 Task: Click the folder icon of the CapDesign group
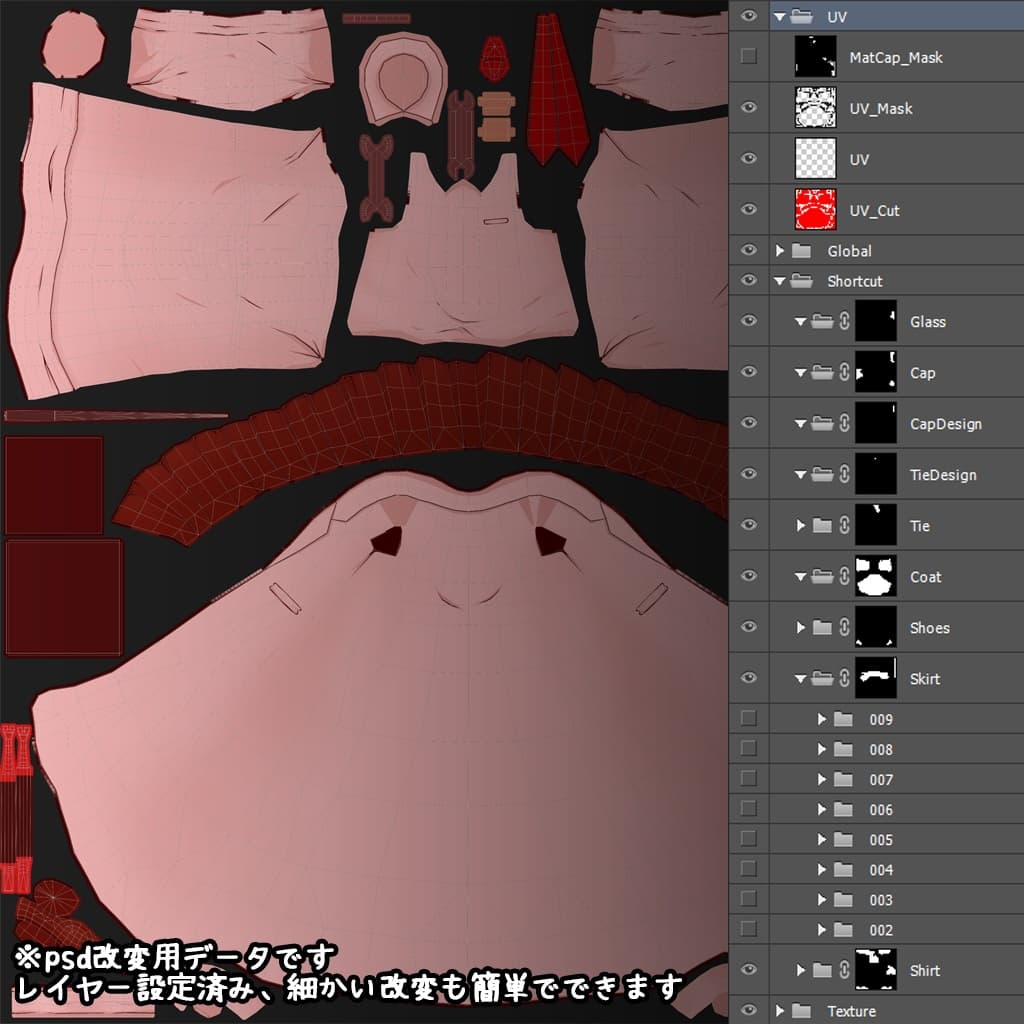pos(823,424)
